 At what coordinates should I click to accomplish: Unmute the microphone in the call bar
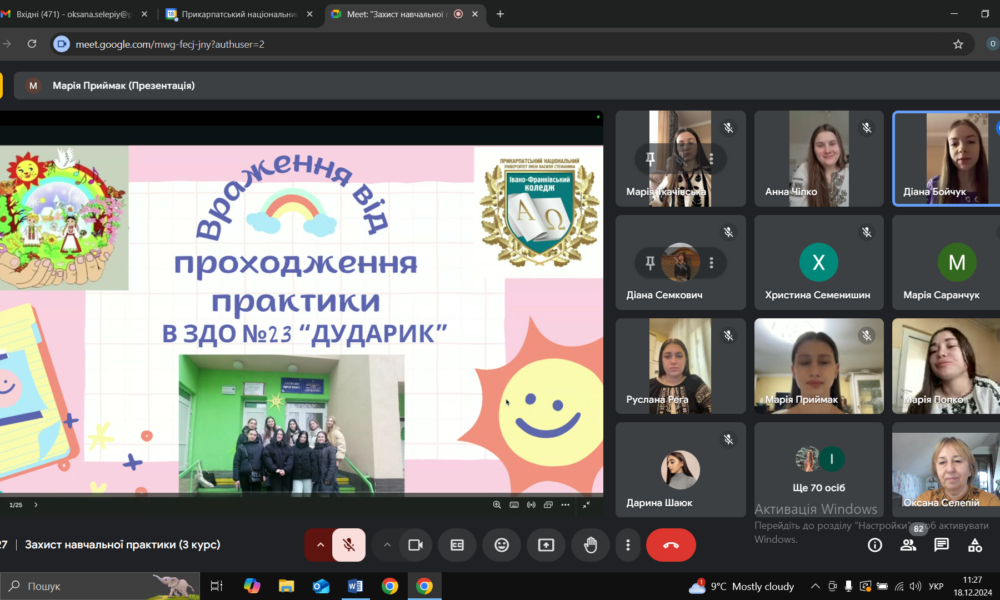(x=349, y=545)
